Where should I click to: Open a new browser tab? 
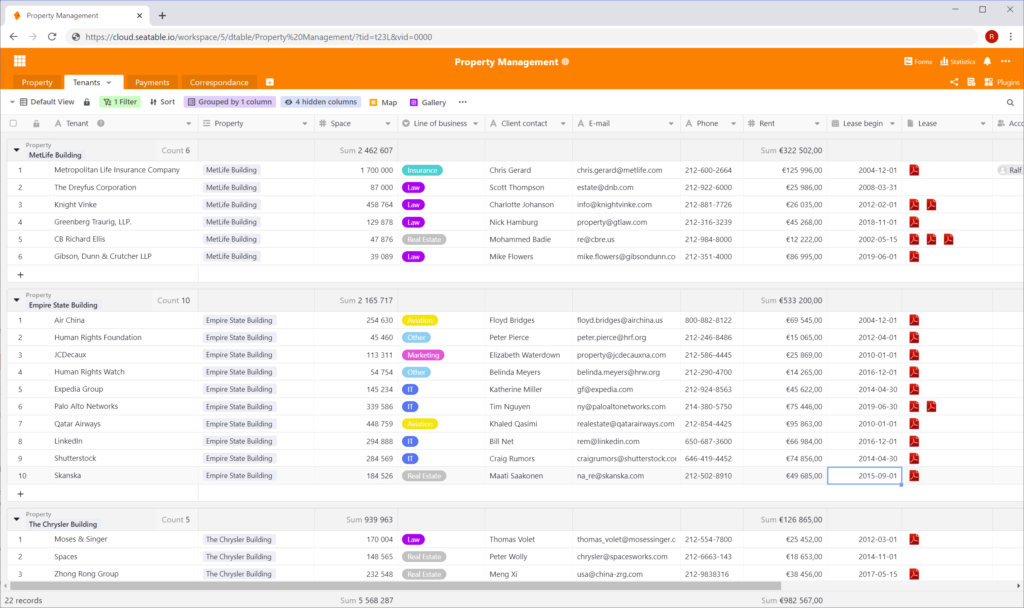coord(162,15)
